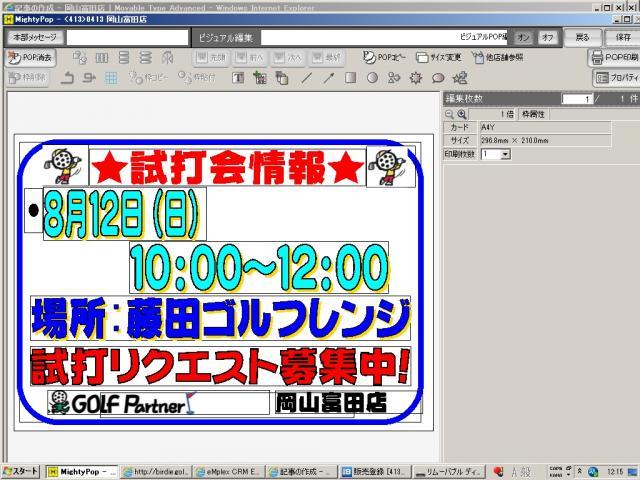The width and height of the screenshot is (640, 480).
Task: Turn visual POP on with オン
Action: click(x=524, y=38)
